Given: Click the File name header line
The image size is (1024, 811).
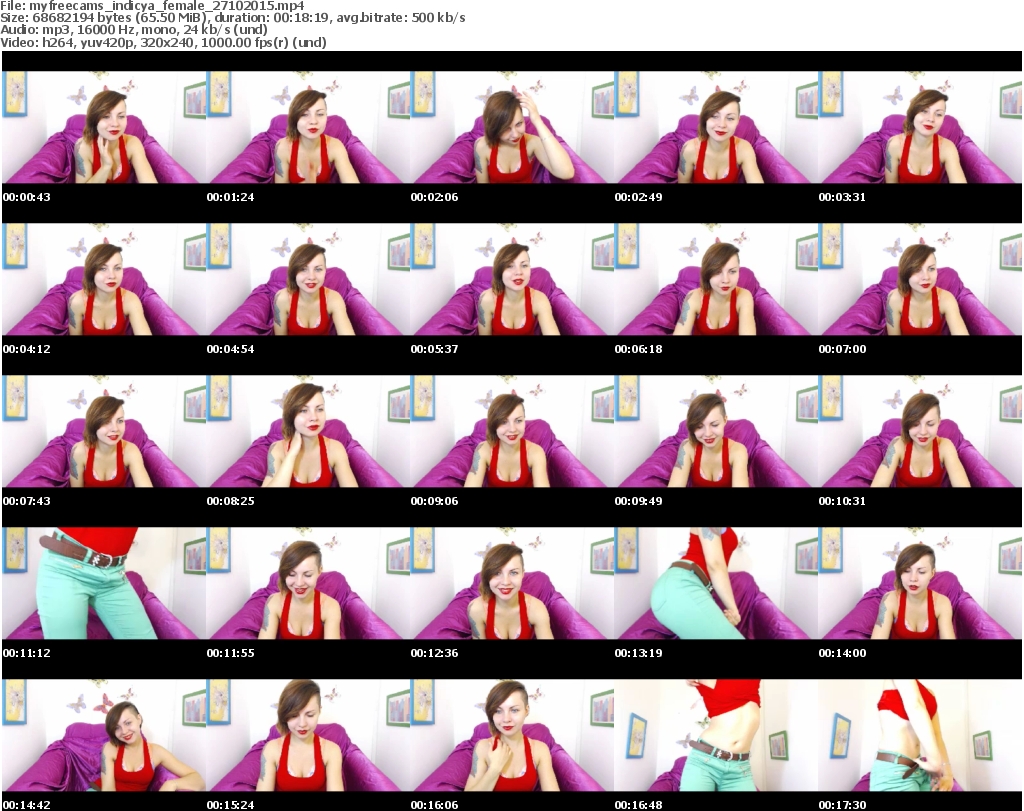Looking at the screenshot, I should pyautogui.click(x=152, y=6).
